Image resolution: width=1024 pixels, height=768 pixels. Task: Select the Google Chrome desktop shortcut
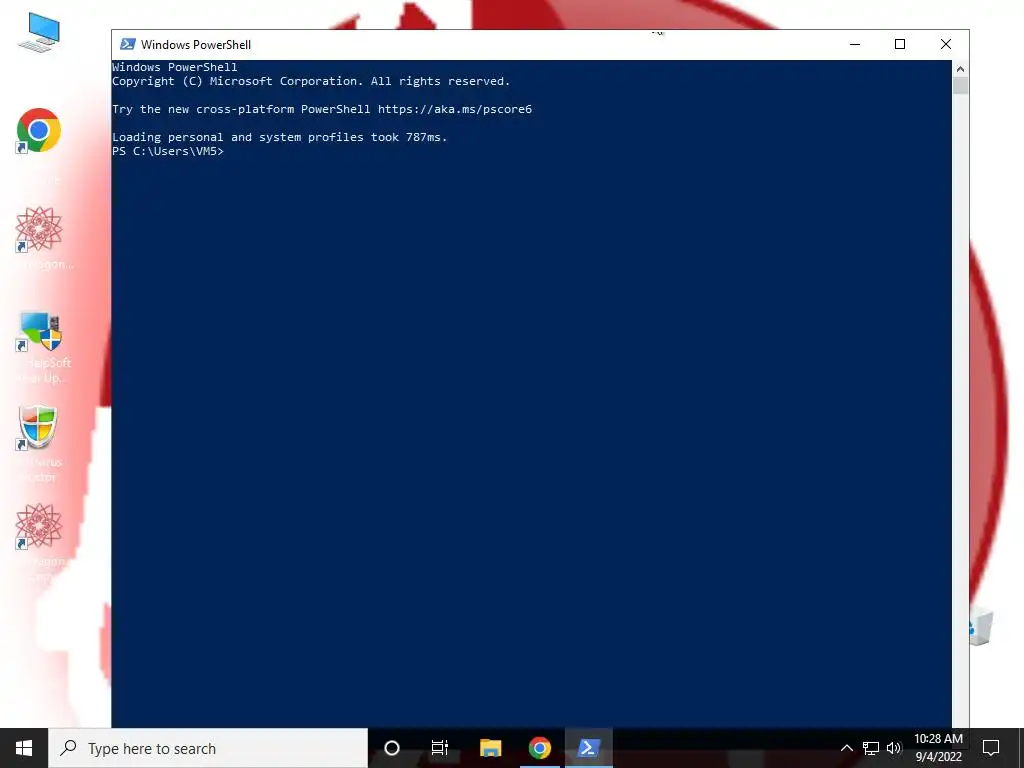pyautogui.click(x=39, y=131)
